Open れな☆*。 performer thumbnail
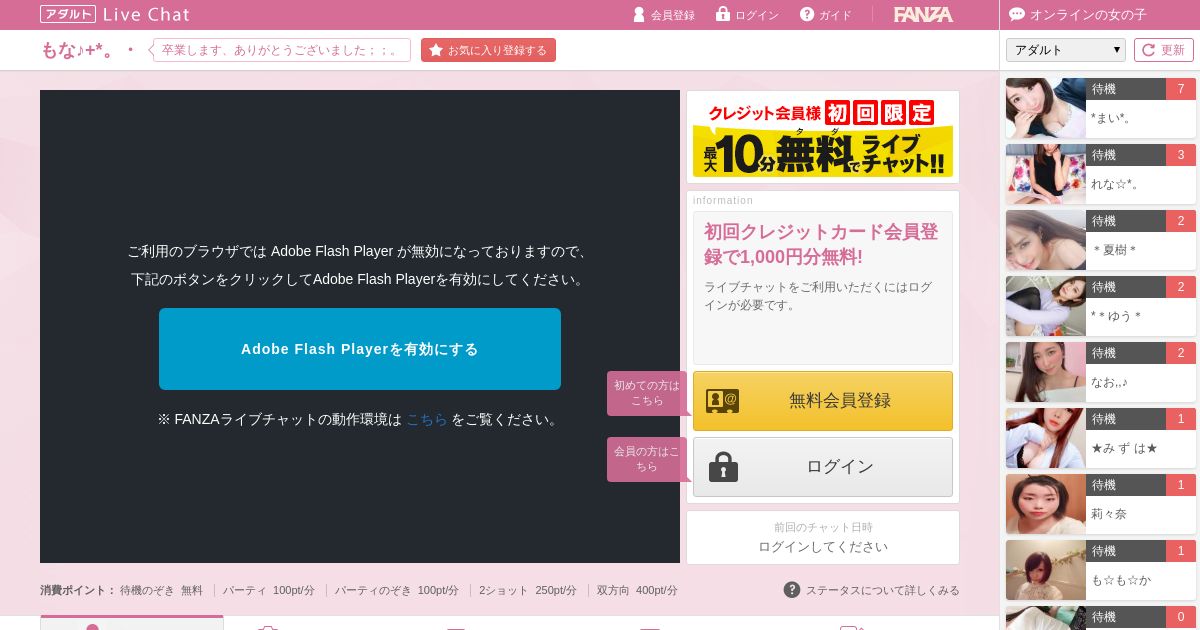 (1046, 174)
